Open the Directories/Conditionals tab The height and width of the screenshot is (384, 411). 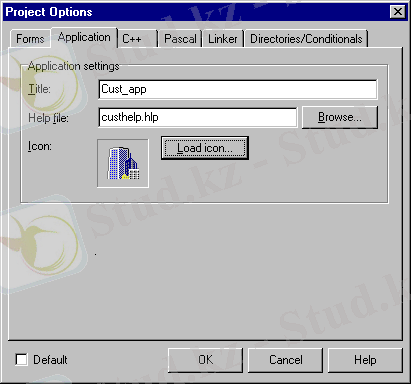coord(306,39)
